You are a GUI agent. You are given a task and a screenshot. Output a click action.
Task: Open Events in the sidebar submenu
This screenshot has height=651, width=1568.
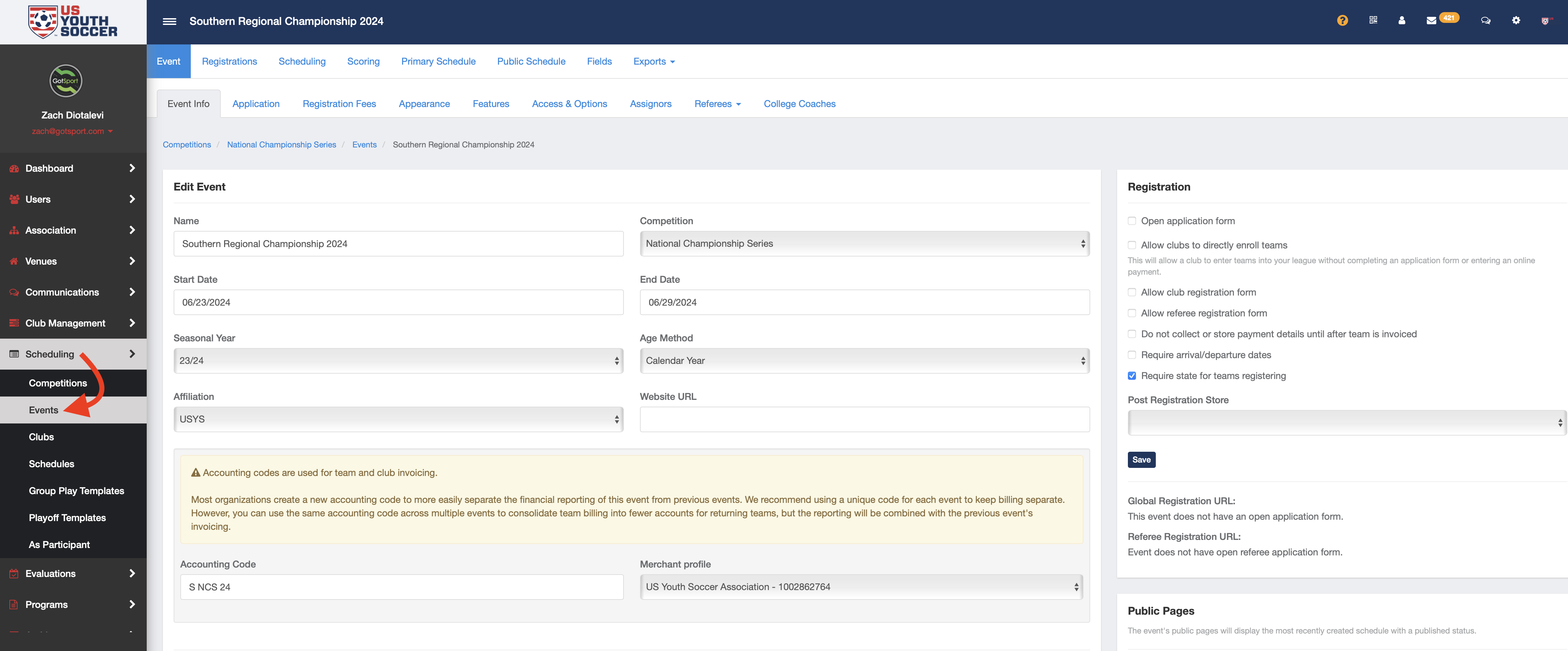point(44,410)
